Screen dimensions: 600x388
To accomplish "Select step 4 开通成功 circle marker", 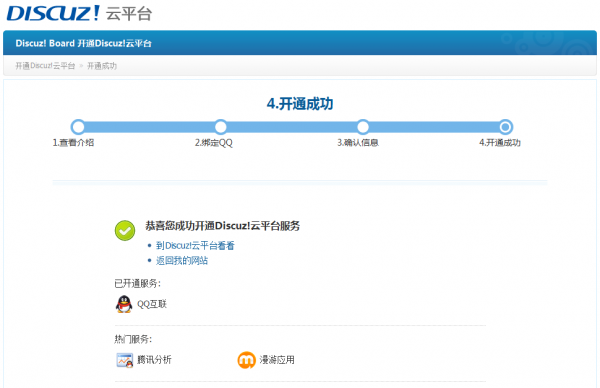I will 505,127.
